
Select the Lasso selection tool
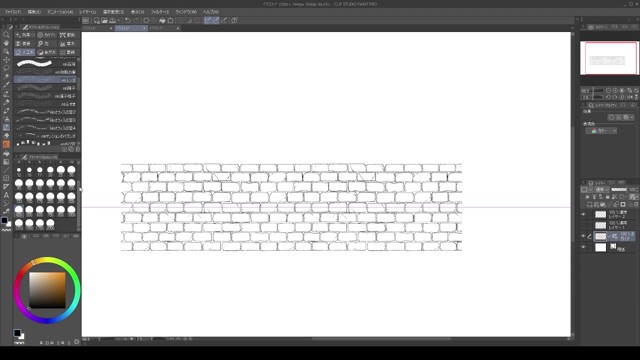click(x=6, y=68)
